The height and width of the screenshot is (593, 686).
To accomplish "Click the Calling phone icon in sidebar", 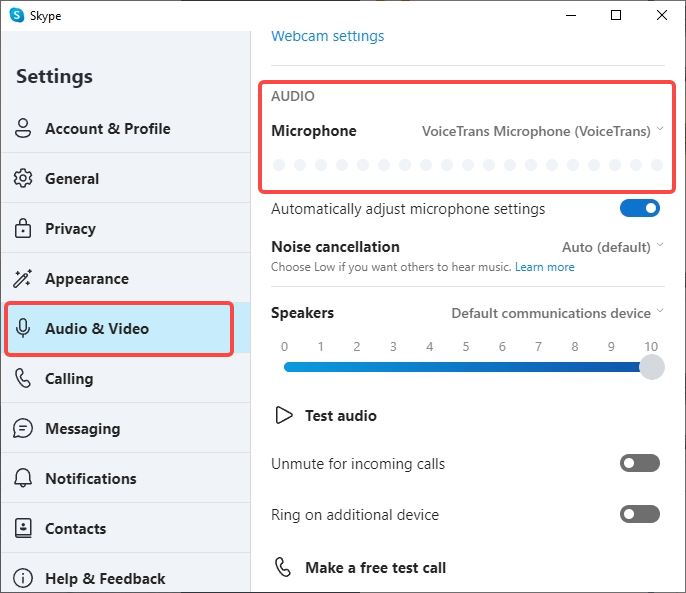I will click(23, 379).
